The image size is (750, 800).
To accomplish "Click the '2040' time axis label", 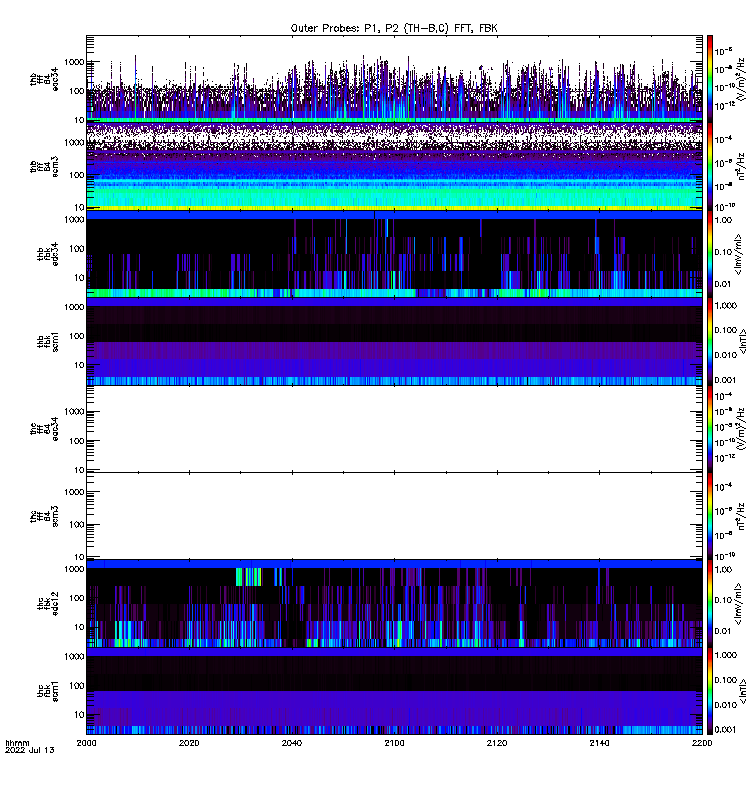I will [x=292, y=743].
